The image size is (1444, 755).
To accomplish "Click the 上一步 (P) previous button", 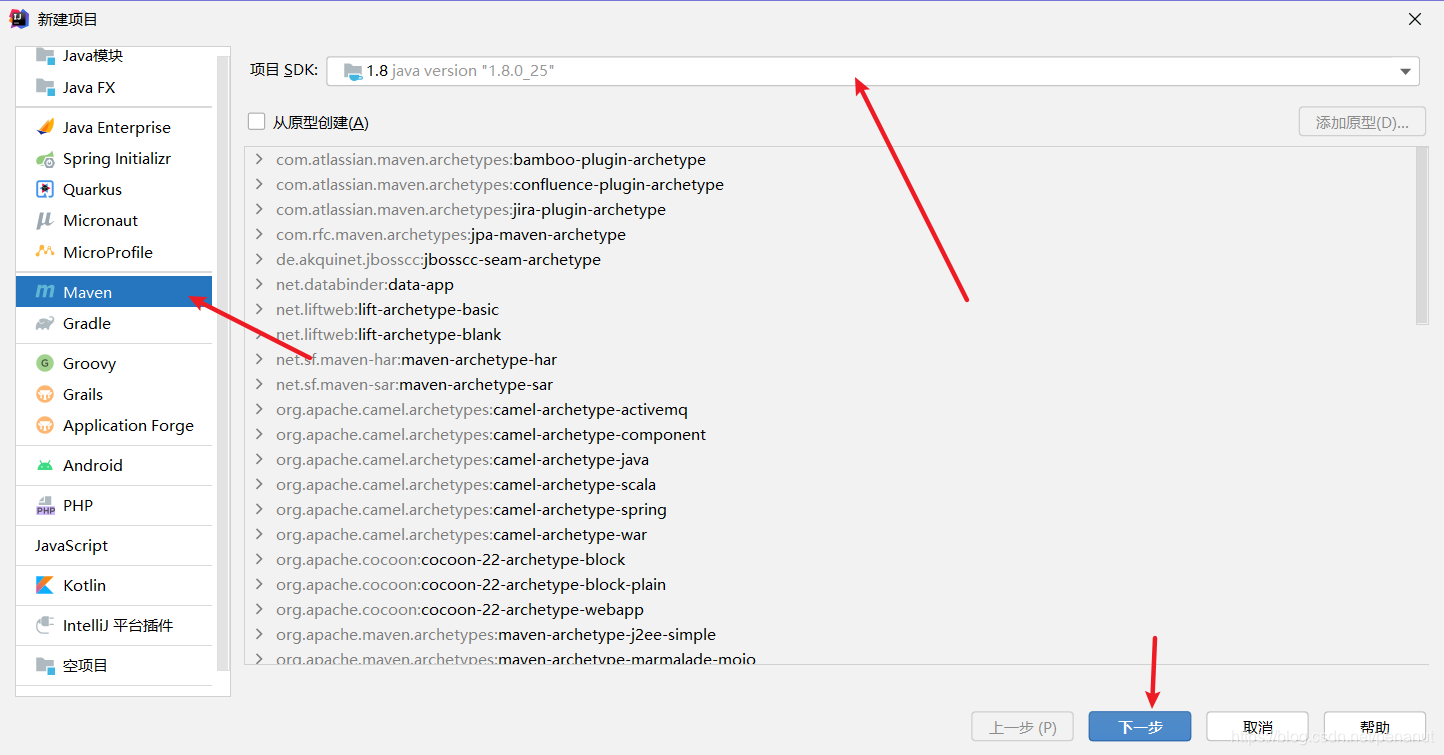I will [1022, 727].
